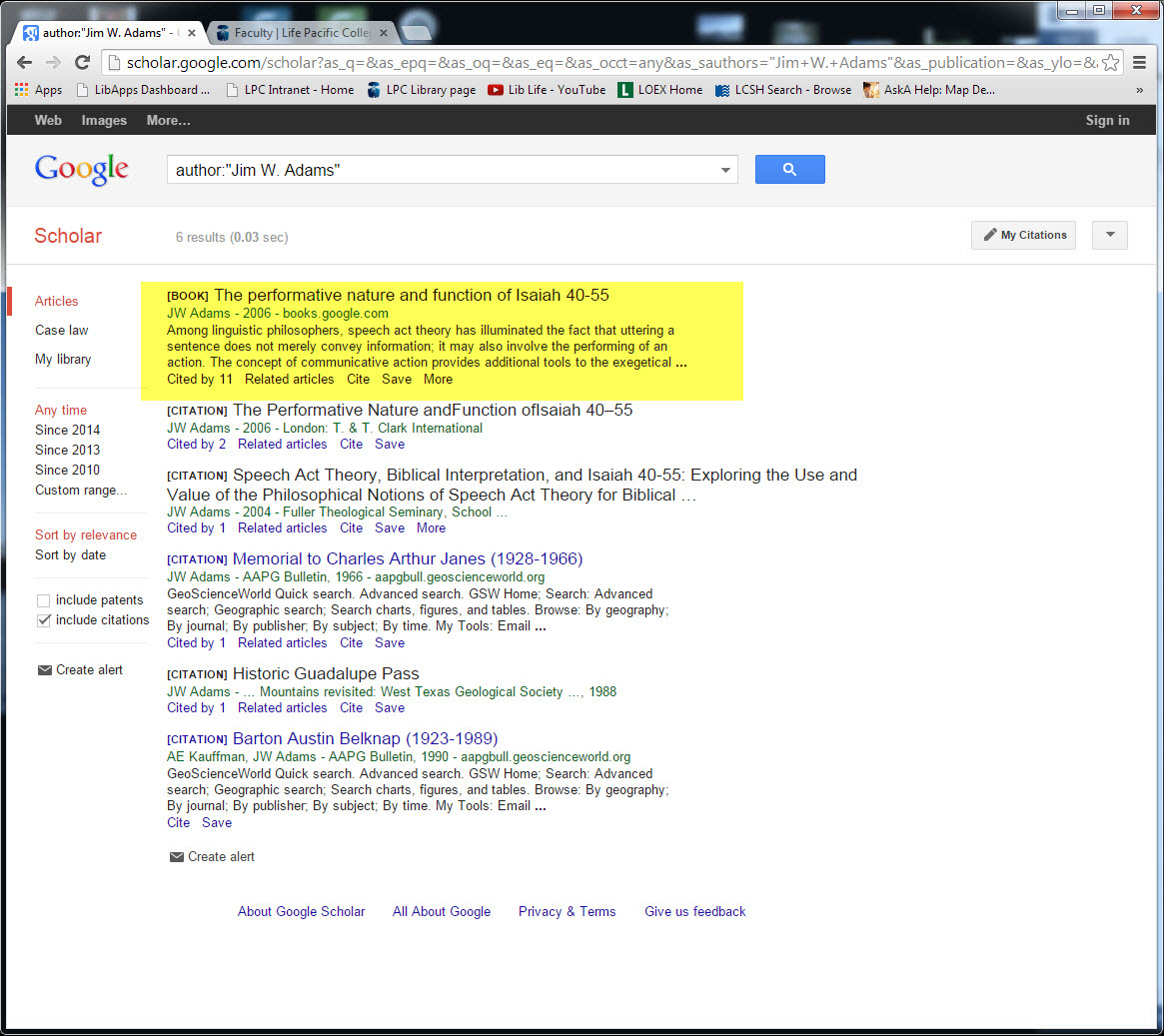The image size is (1164, 1036).
Task: Go back with the browser back arrow
Action: [24, 62]
